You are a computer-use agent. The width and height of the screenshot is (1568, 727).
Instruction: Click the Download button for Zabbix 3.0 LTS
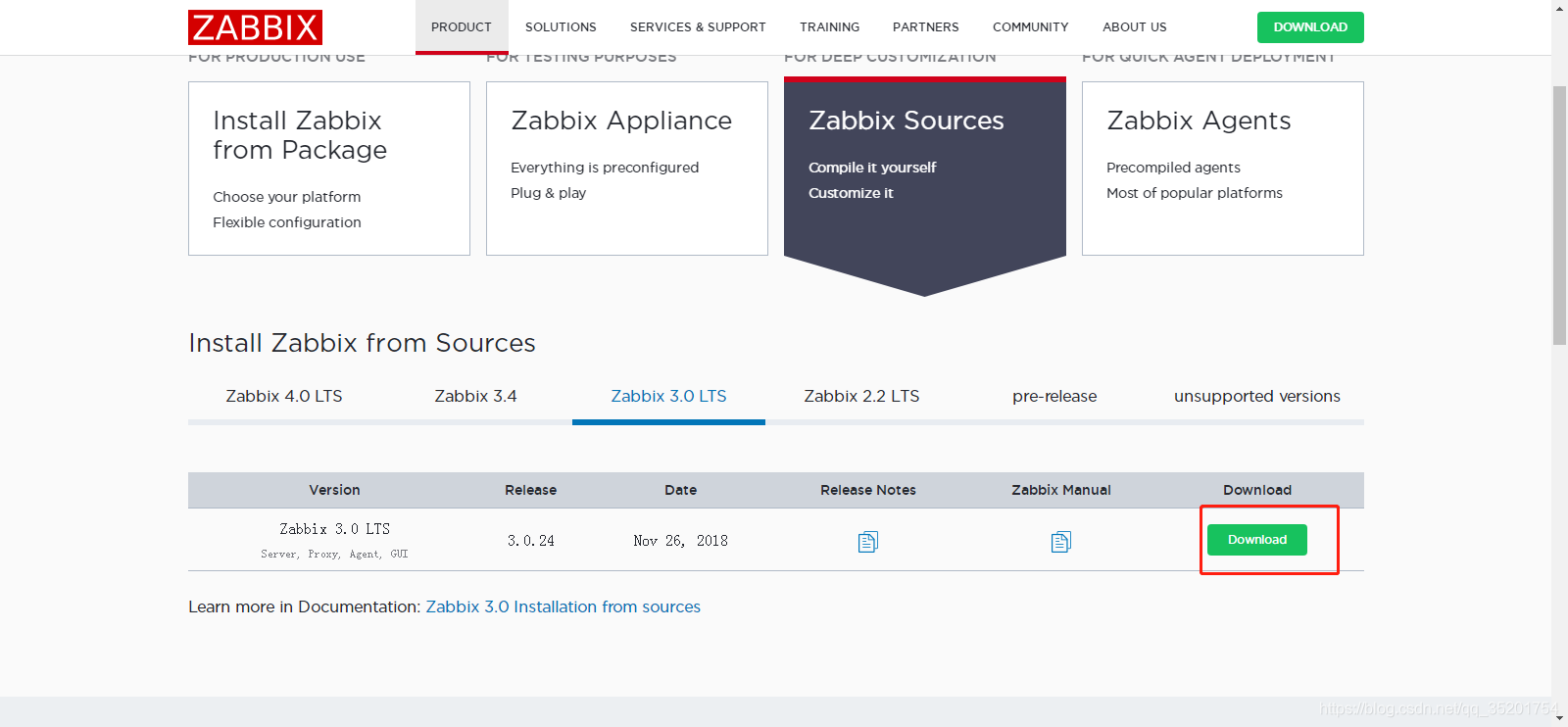(x=1257, y=540)
